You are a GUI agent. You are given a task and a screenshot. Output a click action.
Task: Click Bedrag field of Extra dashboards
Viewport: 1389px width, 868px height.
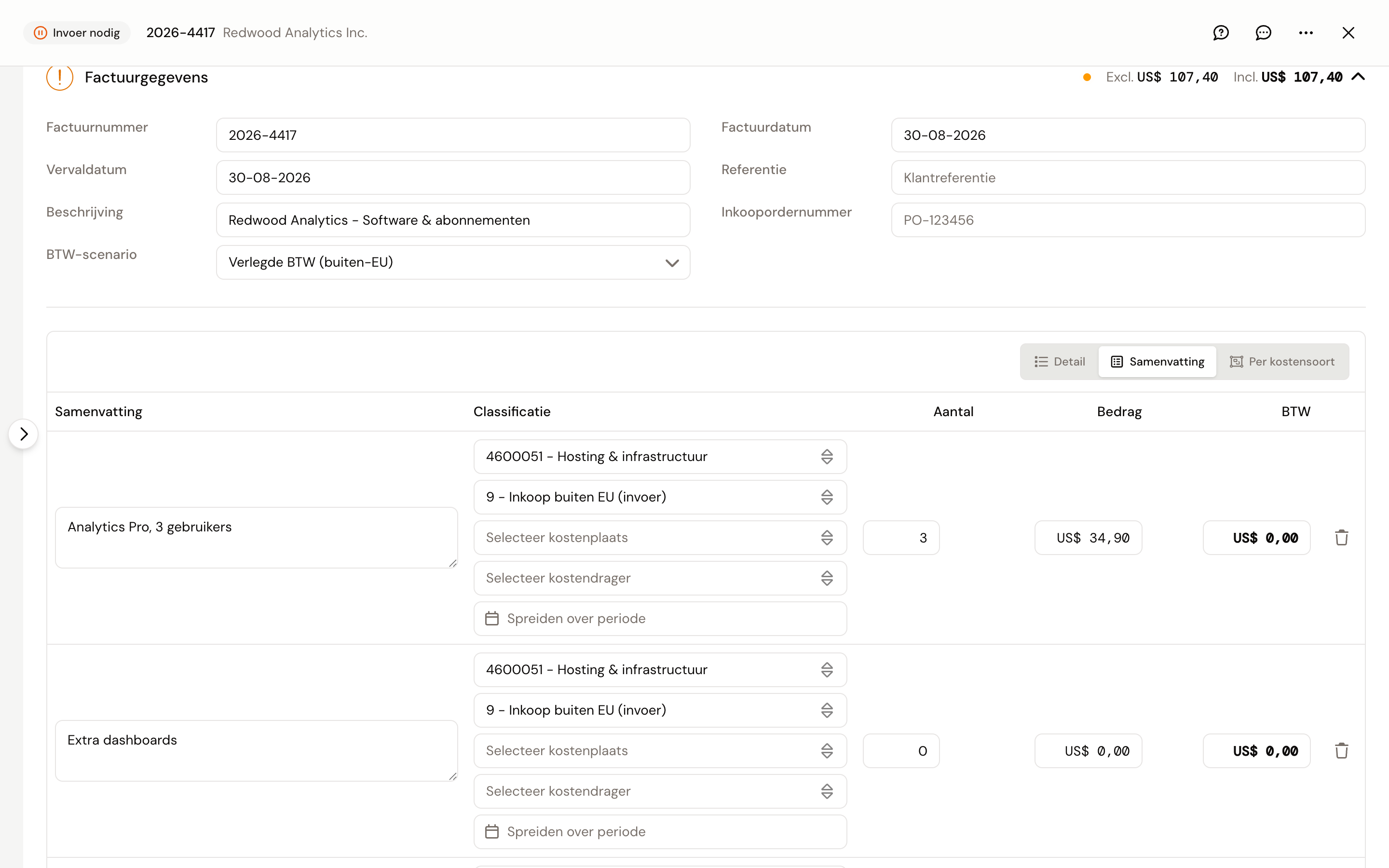1088,751
